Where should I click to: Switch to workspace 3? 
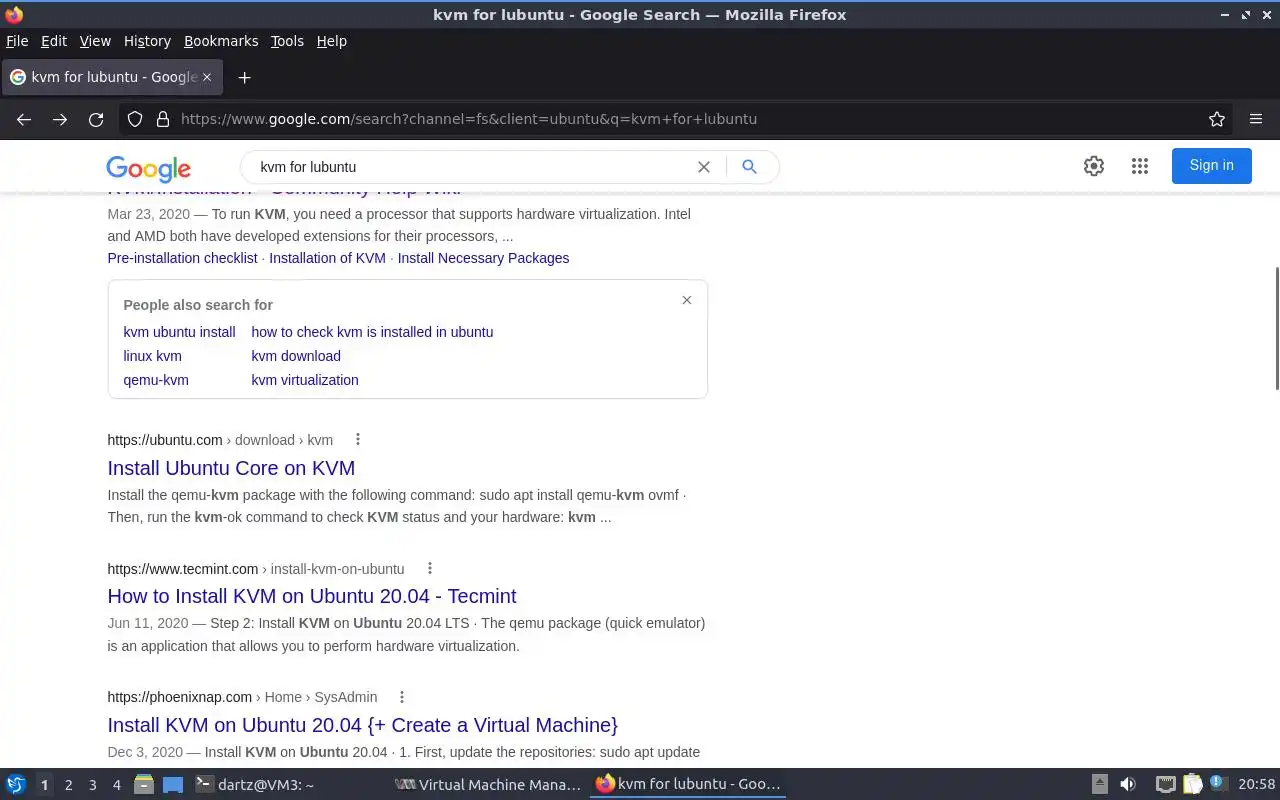pyautogui.click(x=92, y=785)
